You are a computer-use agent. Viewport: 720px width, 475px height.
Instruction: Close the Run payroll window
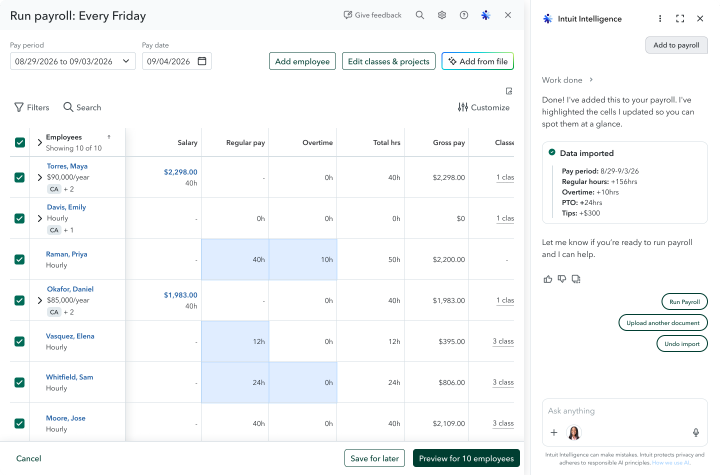(508, 15)
